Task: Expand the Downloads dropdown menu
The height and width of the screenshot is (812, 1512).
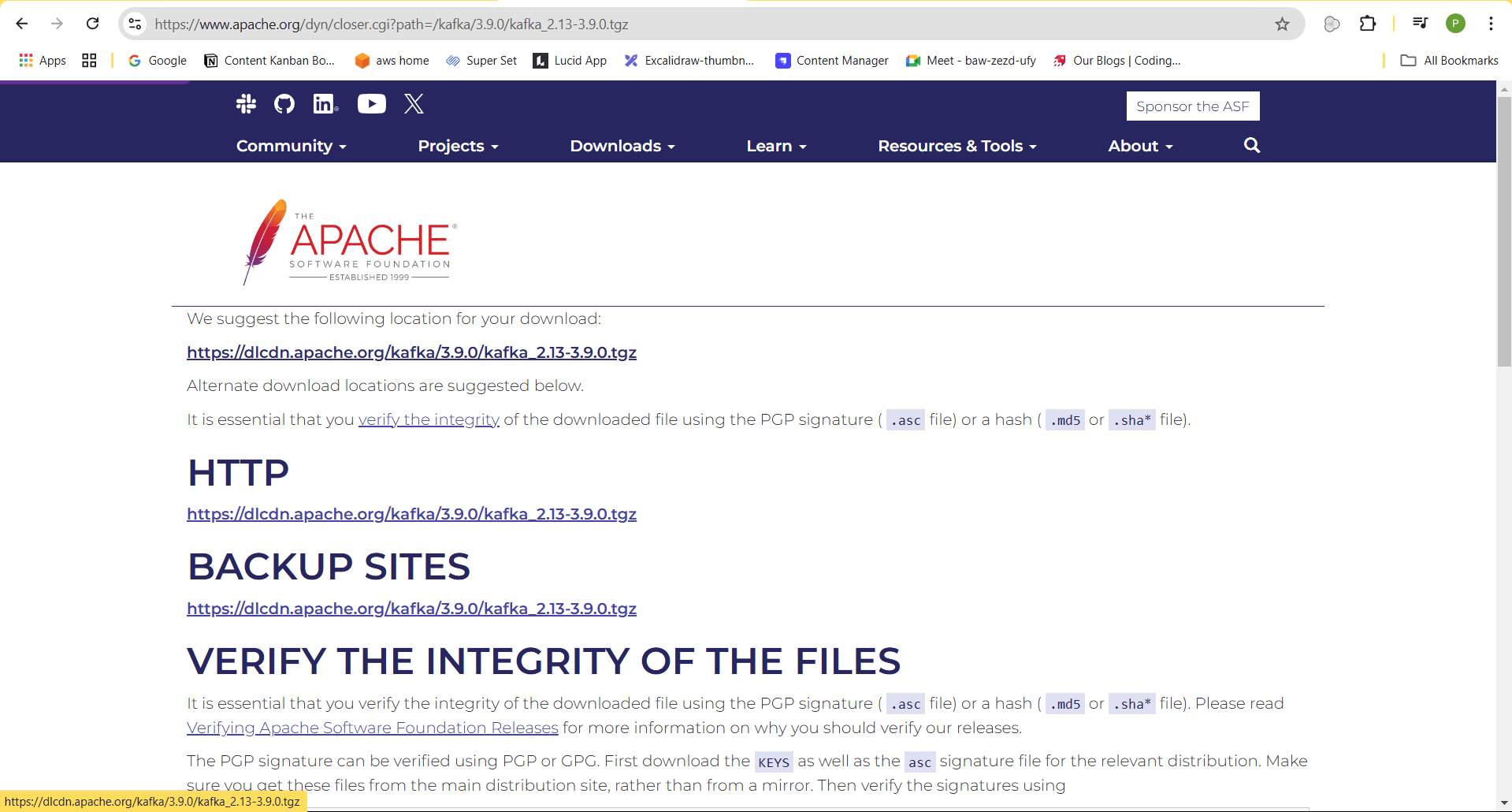Action: (x=622, y=146)
